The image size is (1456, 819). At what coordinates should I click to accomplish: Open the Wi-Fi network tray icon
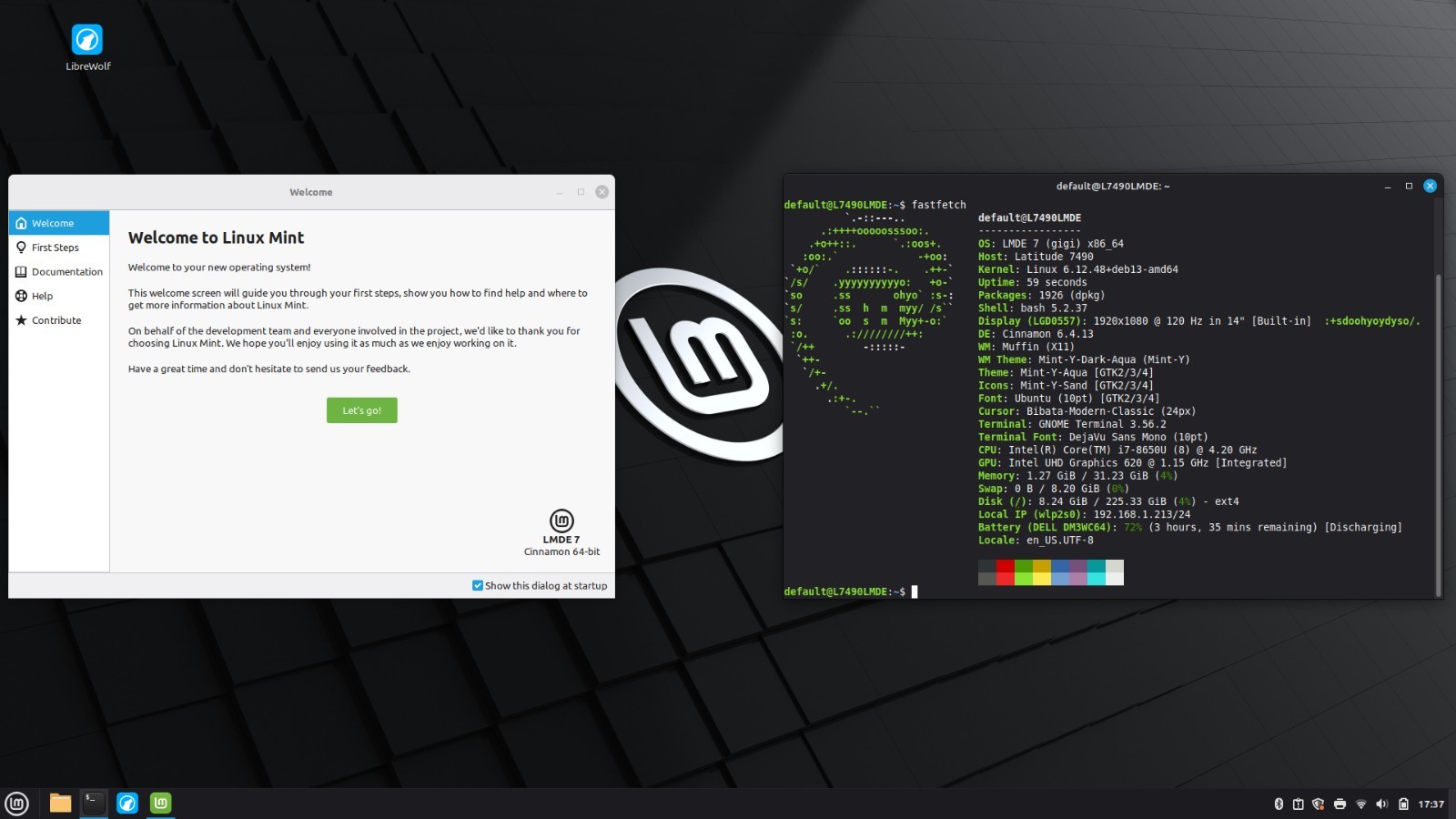(1361, 804)
